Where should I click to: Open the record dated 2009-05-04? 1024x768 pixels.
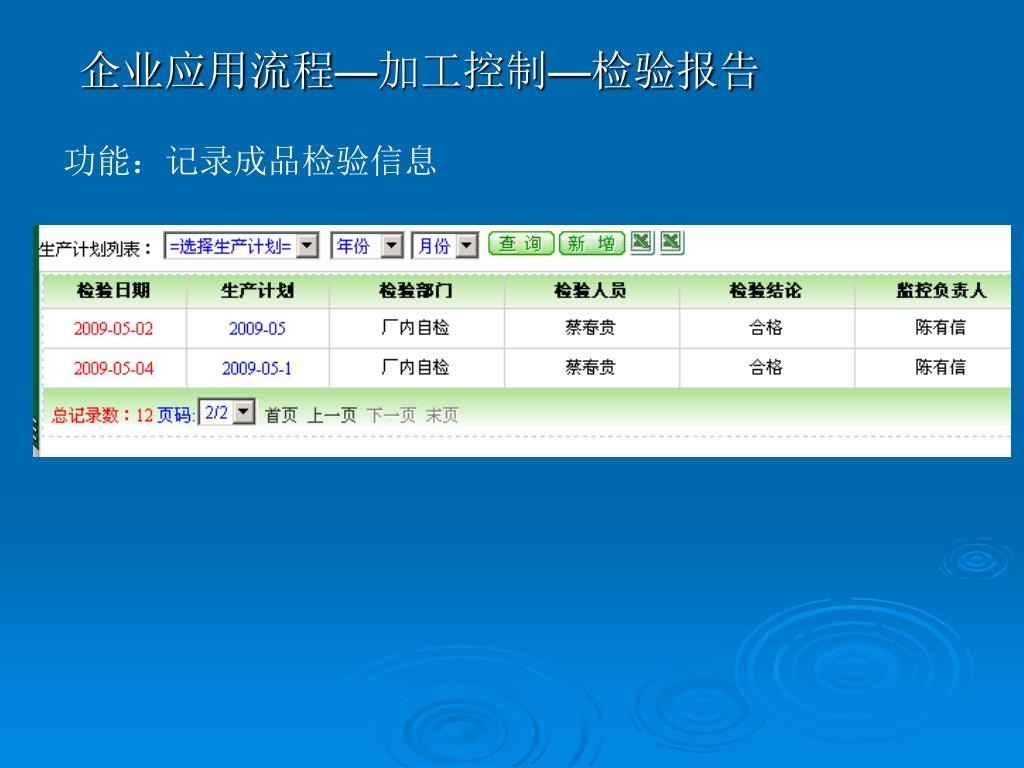click(x=114, y=368)
